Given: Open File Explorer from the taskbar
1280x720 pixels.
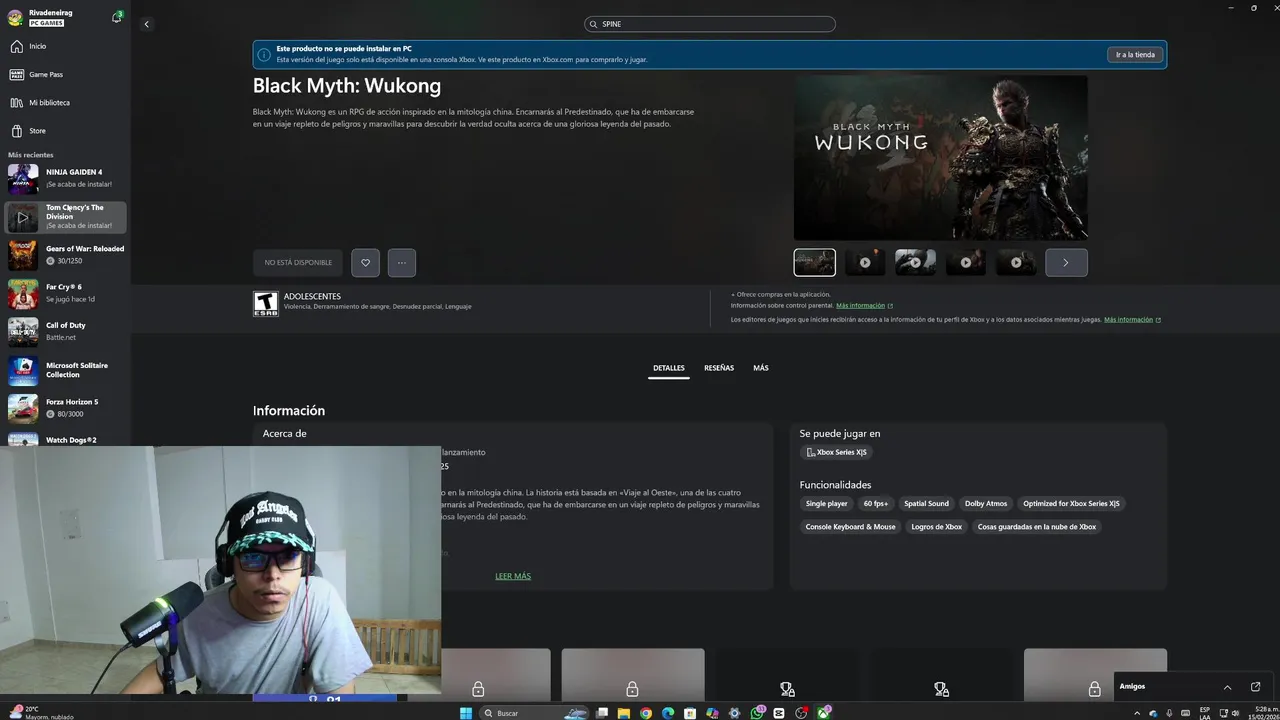Looking at the screenshot, I should pyautogui.click(x=624, y=713).
